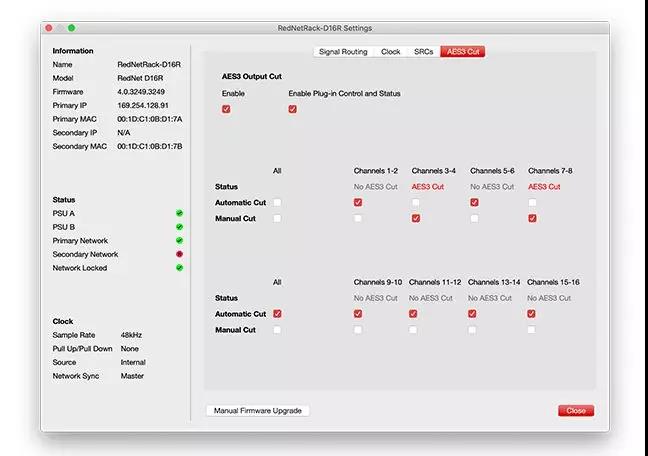
Task: Click the Channels 15-16 column header
Action: [x=553, y=282]
